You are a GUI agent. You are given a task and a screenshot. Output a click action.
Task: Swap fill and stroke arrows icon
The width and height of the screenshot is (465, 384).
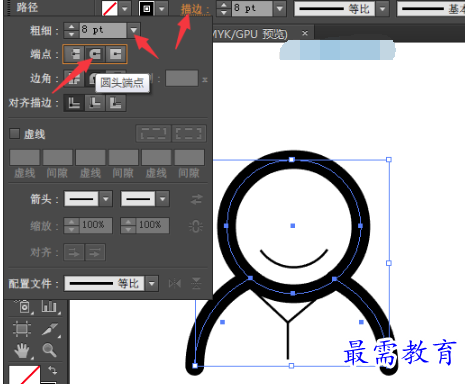(52, 370)
